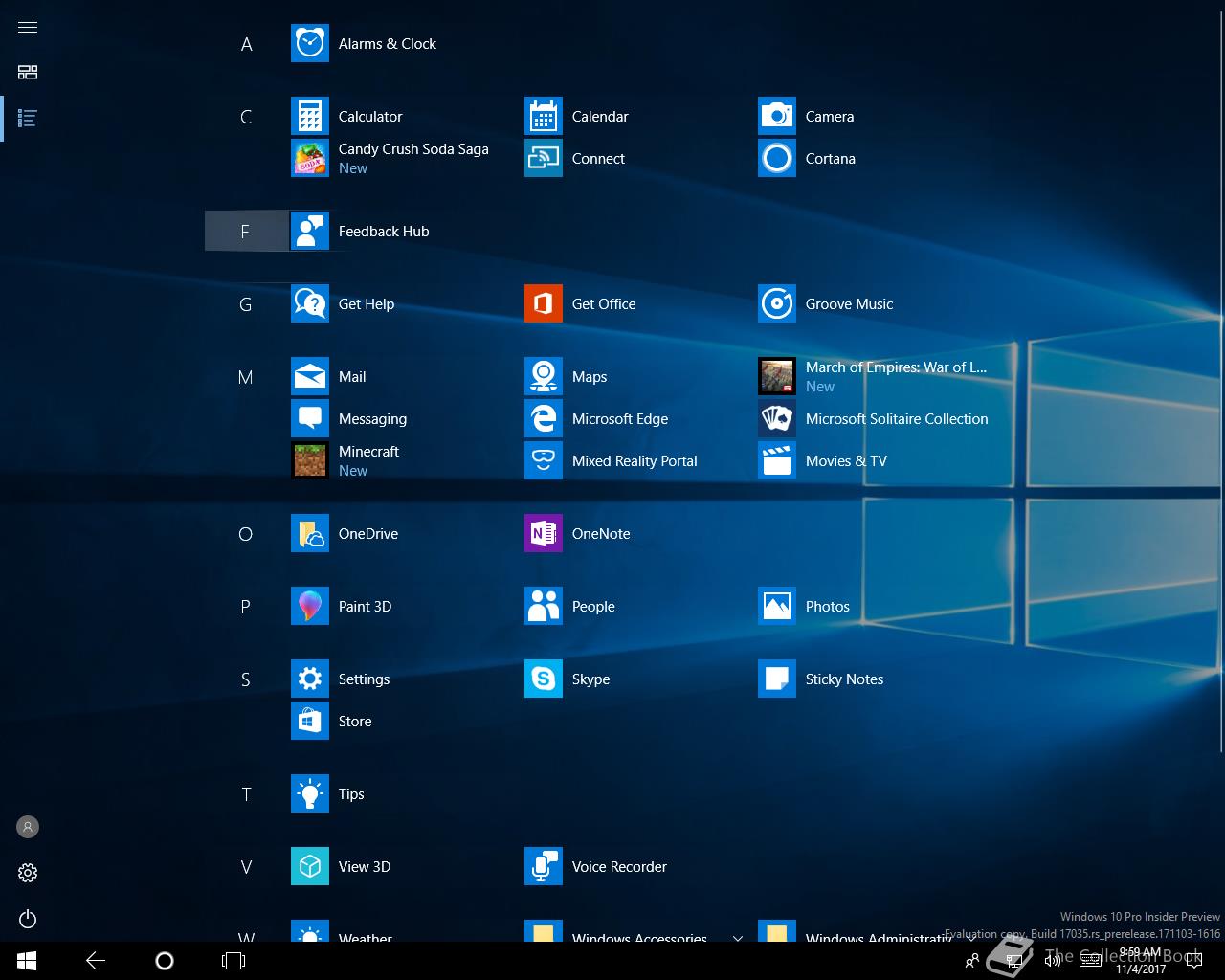Screen dimensions: 1225x980
Task: Click the letter V group header
Action: pos(246,867)
